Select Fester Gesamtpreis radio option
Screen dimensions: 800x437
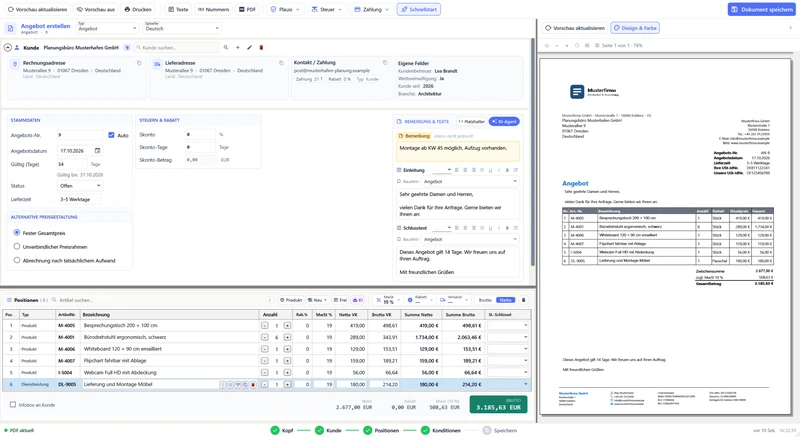(17, 233)
